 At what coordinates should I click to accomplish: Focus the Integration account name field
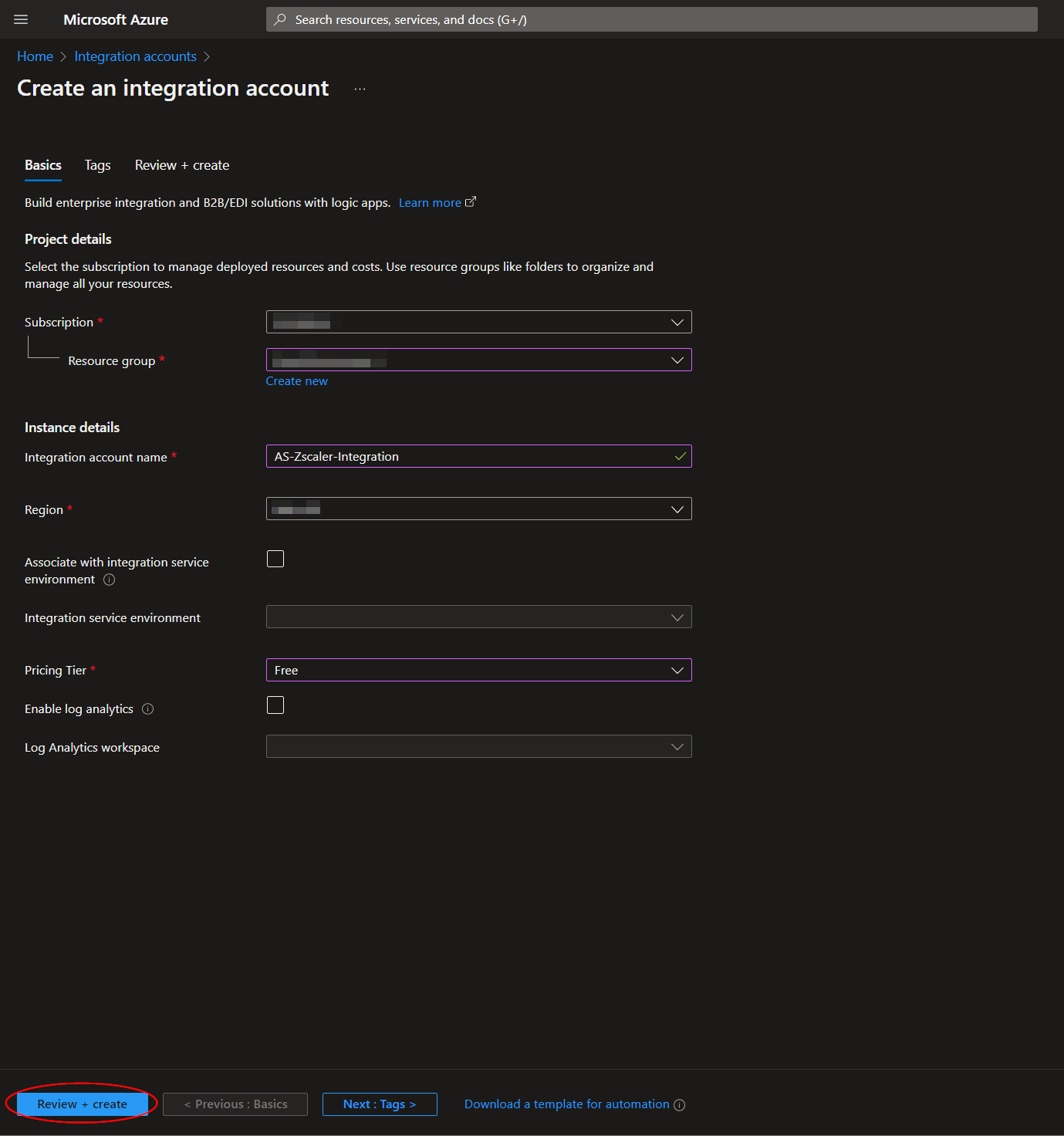(x=479, y=456)
